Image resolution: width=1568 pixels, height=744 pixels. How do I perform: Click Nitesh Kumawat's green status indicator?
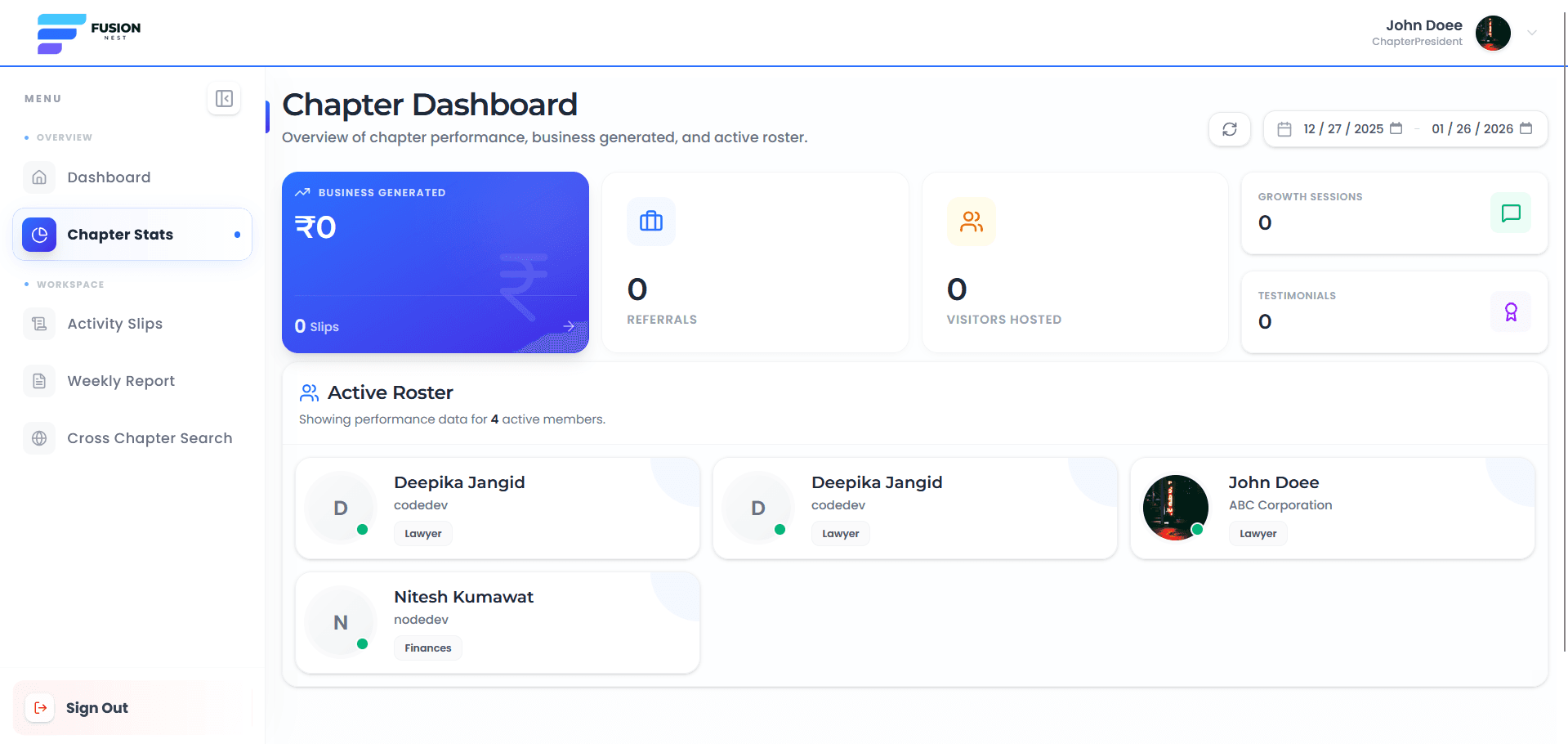pos(363,644)
